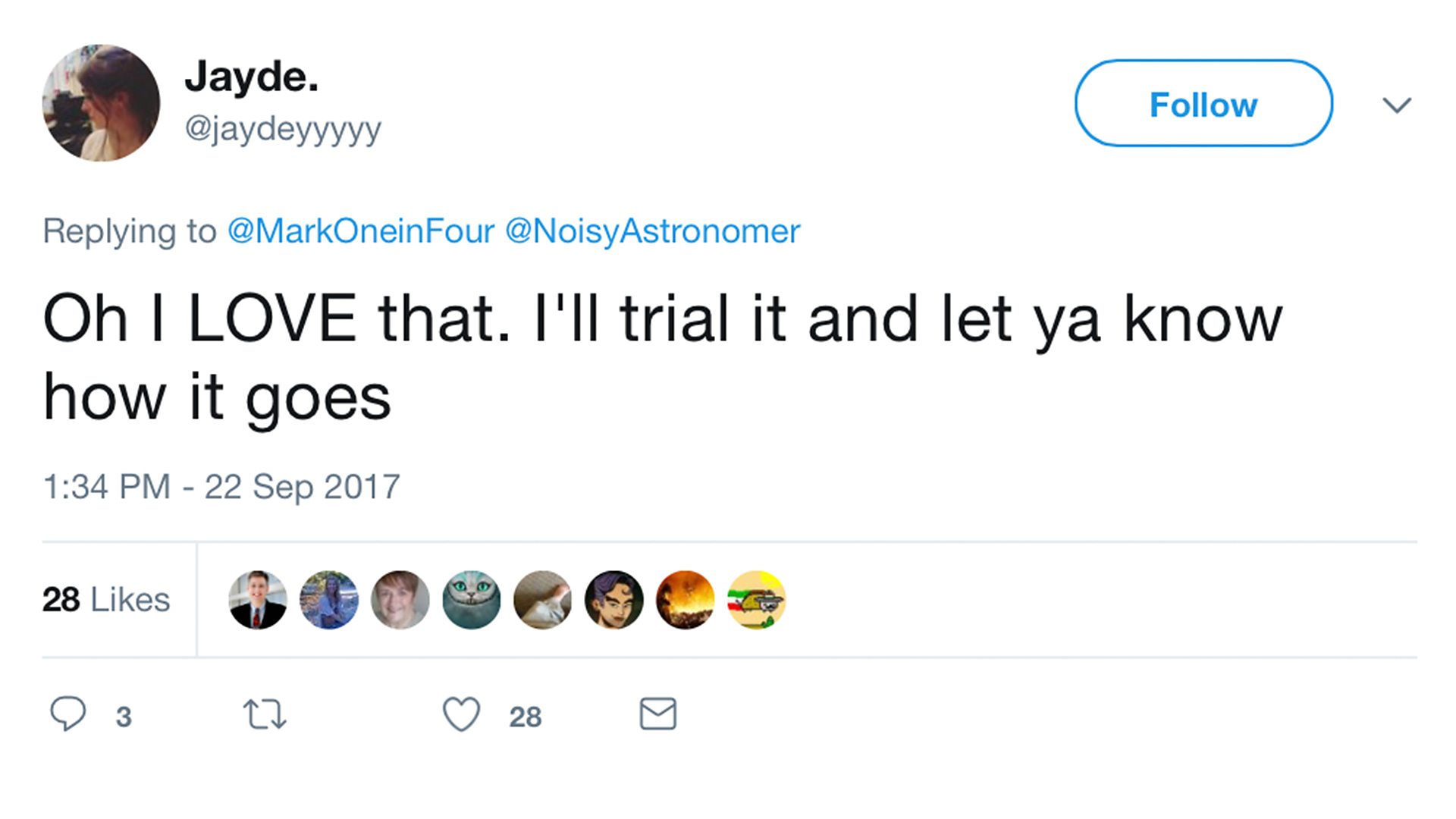The width and height of the screenshot is (1456, 819).
Task: Click the direct message envelope icon
Action: tap(657, 714)
